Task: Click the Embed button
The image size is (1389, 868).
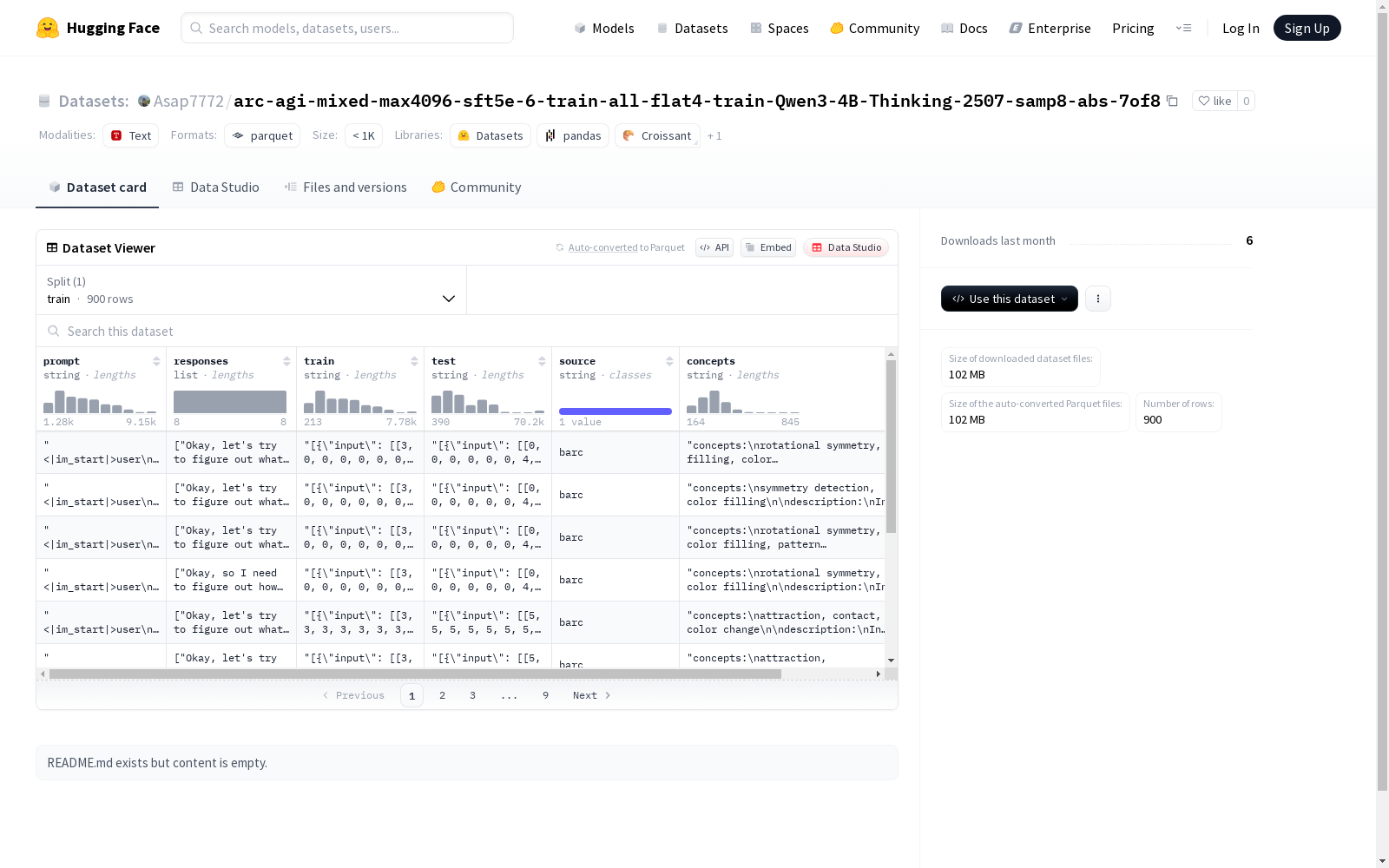Action: [768, 247]
